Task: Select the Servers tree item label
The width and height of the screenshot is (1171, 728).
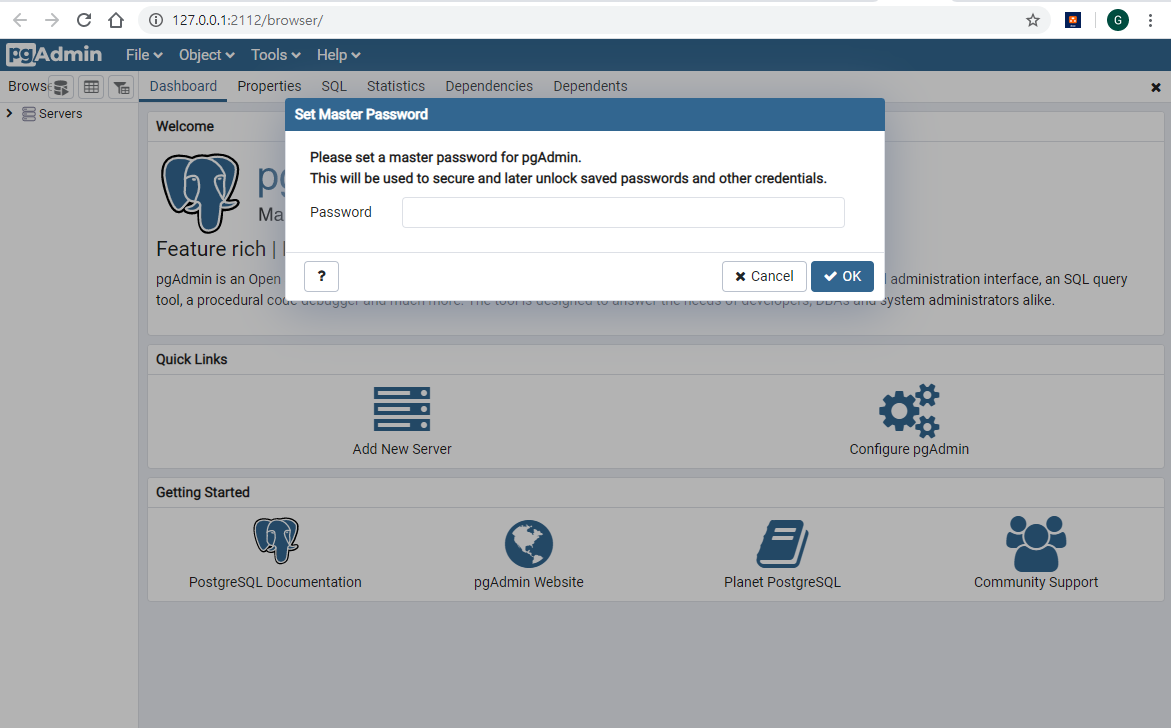Action: (60, 113)
